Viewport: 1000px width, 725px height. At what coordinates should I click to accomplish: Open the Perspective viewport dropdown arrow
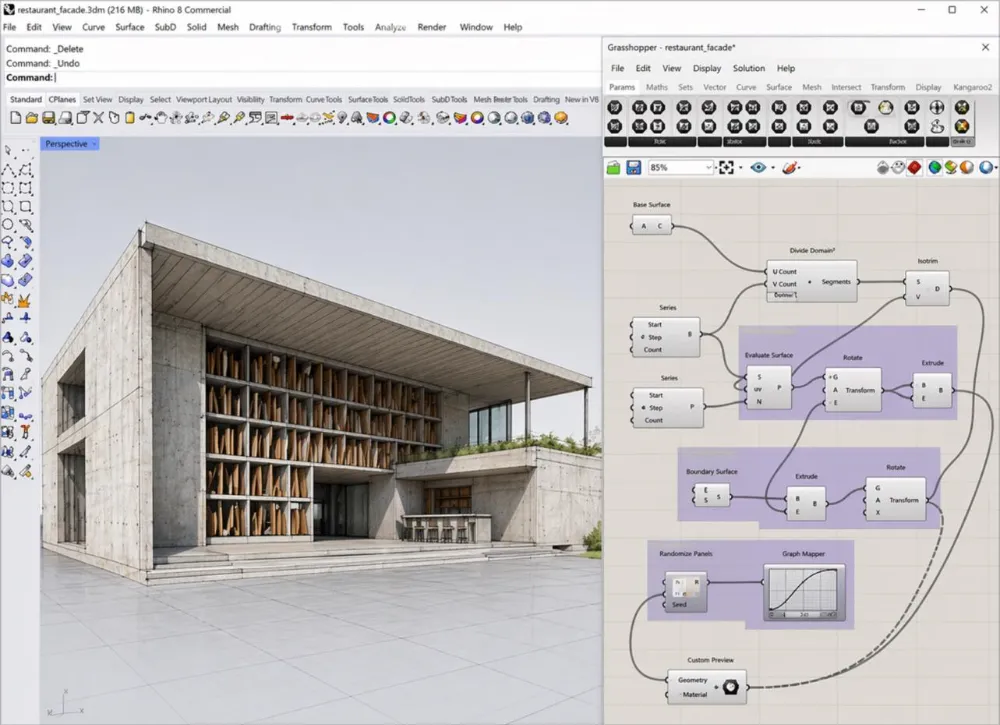[94, 144]
